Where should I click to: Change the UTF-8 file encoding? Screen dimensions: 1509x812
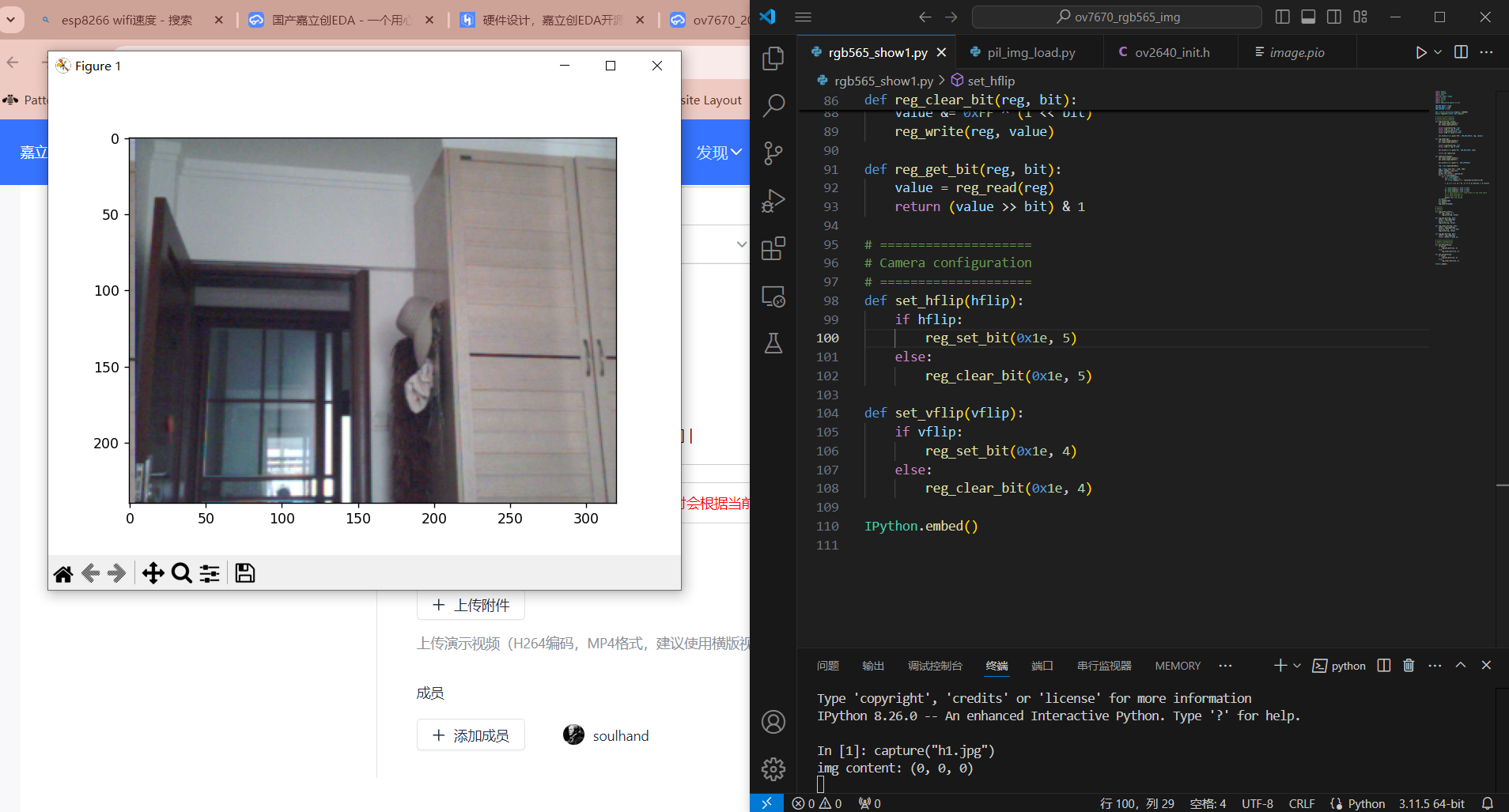pyautogui.click(x=1257, y=803)
